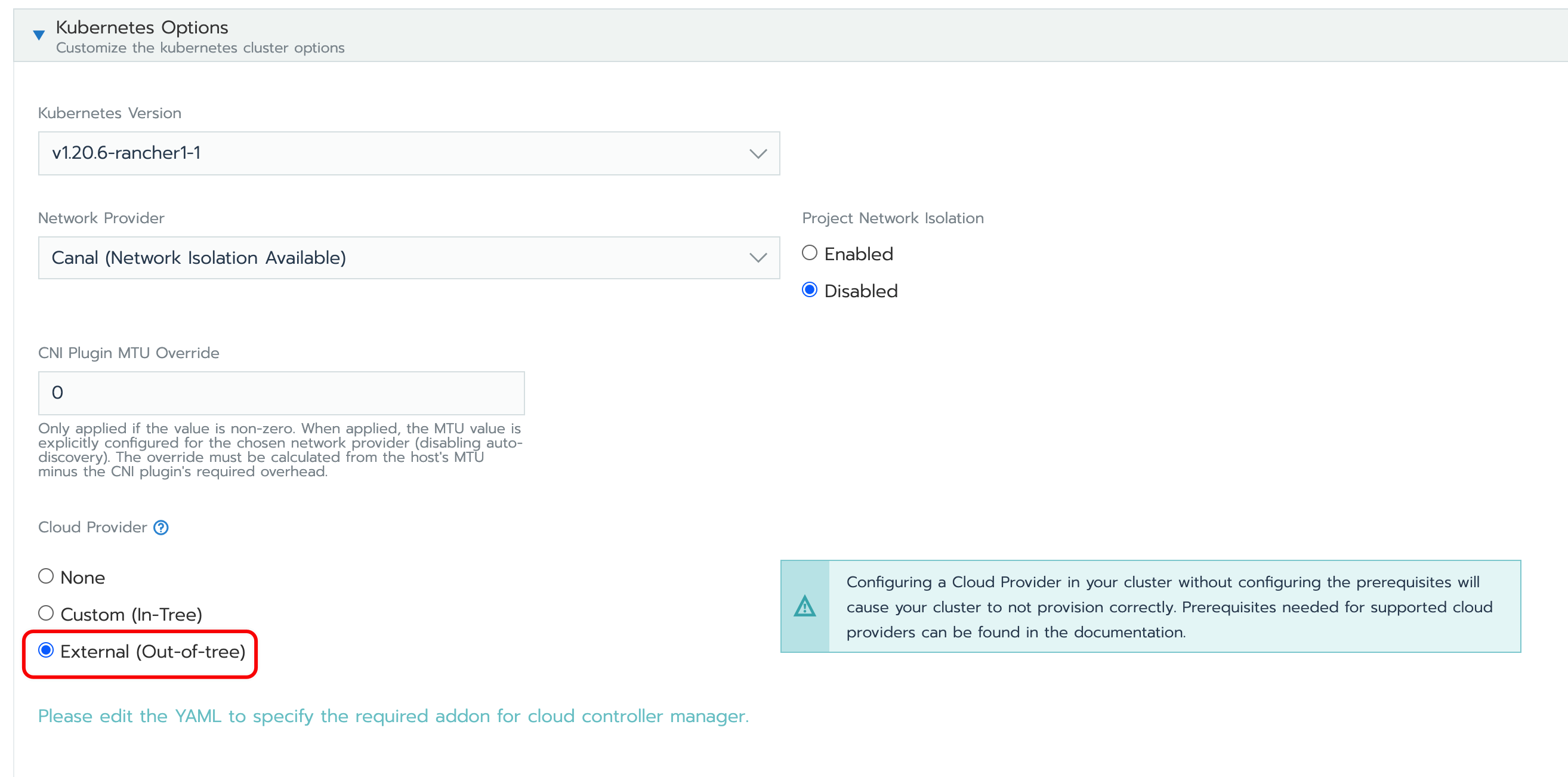Click the cloud provider prerequisites warning text

click(1169, 606)
